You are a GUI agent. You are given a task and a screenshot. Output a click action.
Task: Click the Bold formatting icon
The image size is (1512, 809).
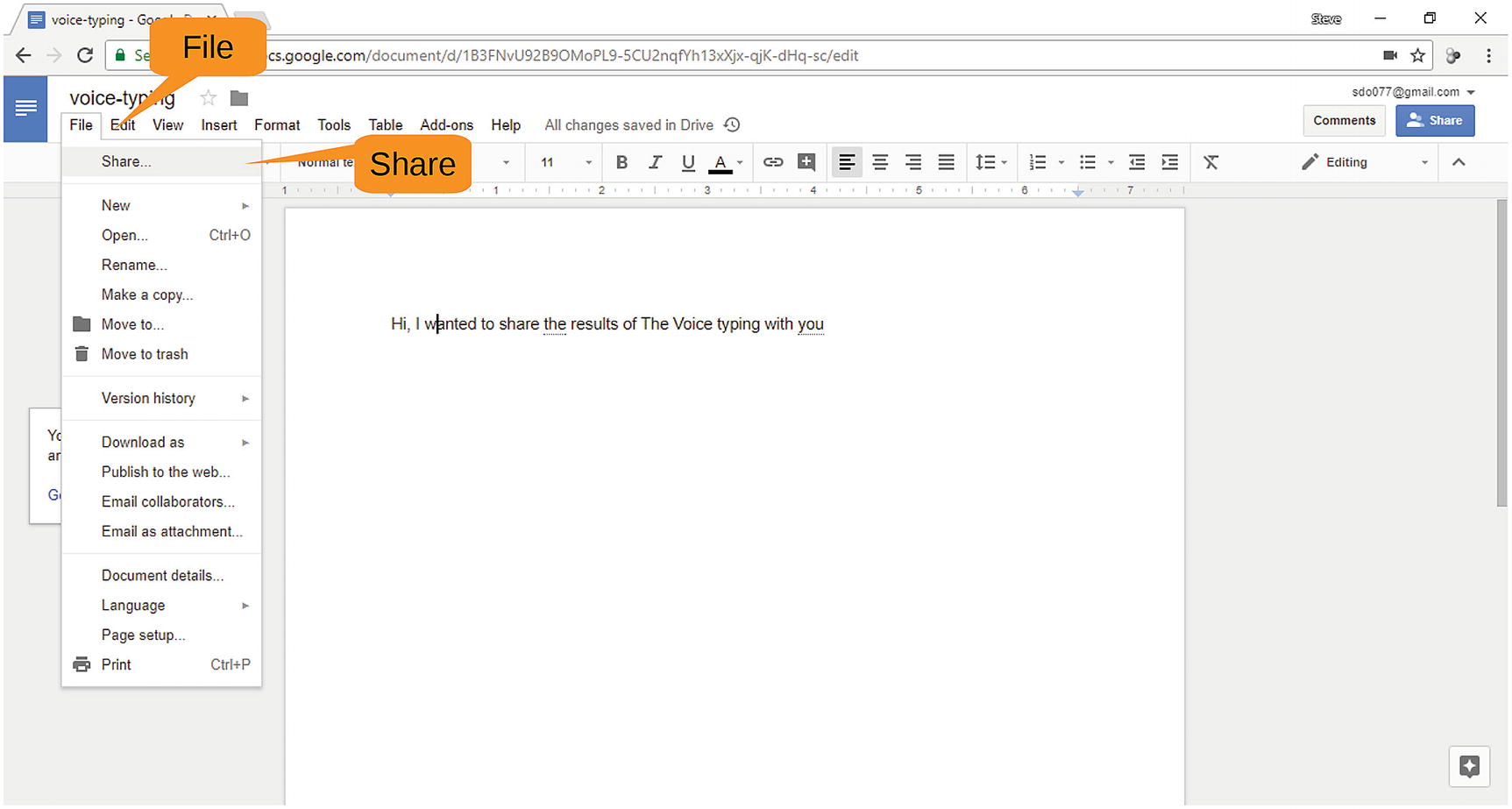pos(621,162)
